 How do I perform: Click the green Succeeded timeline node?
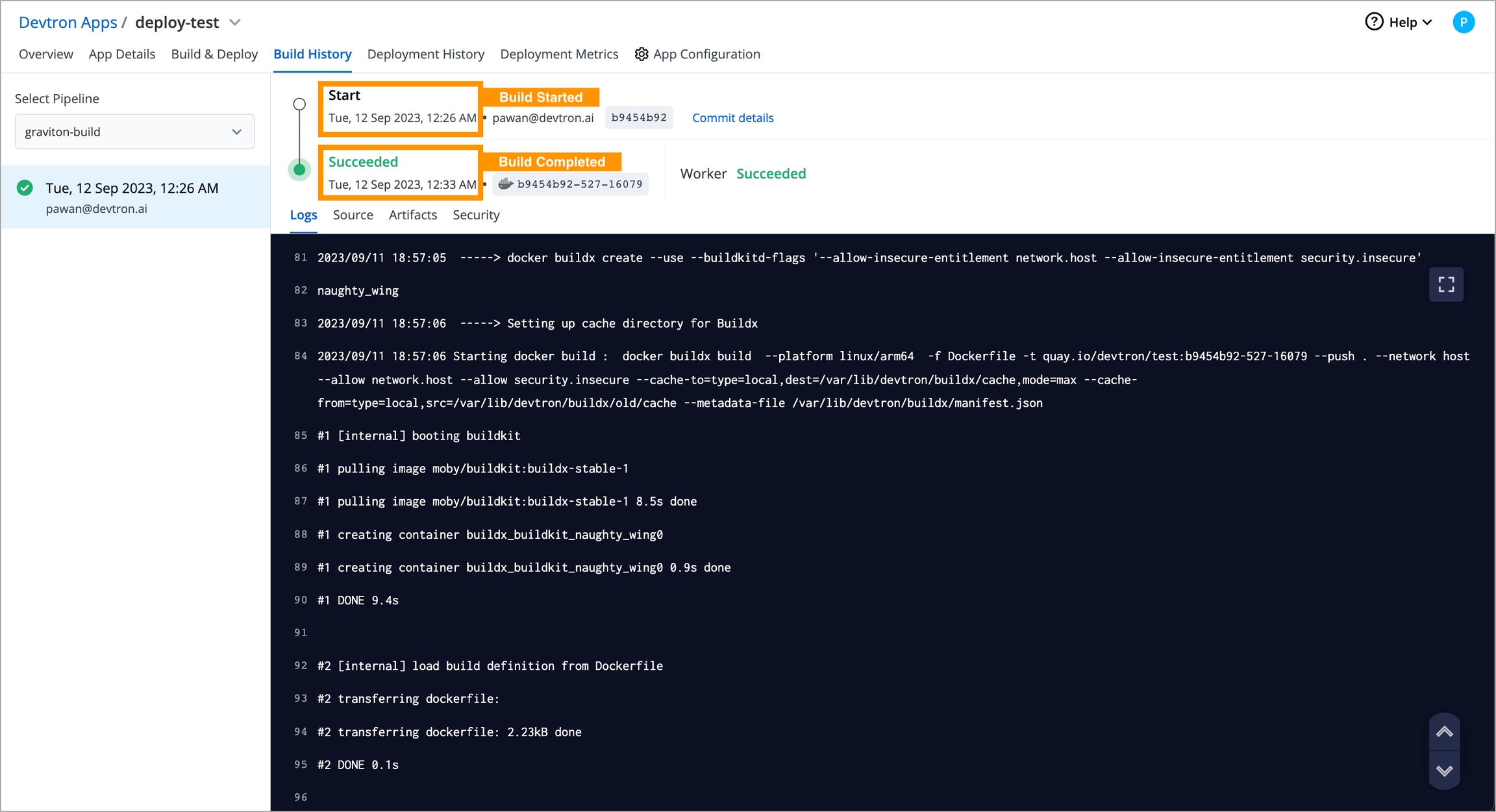point(299,170)
